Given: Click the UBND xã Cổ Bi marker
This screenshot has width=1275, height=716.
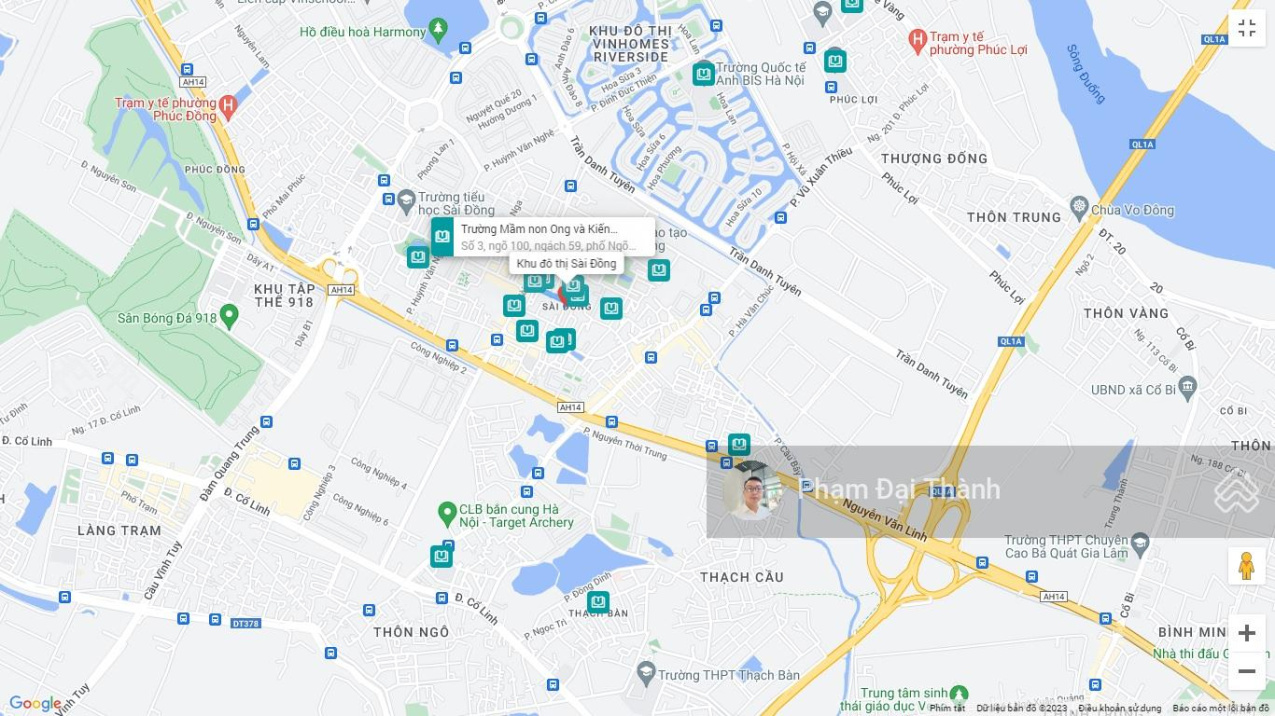Looking at the screenshot, I should tap(1187, 388).
